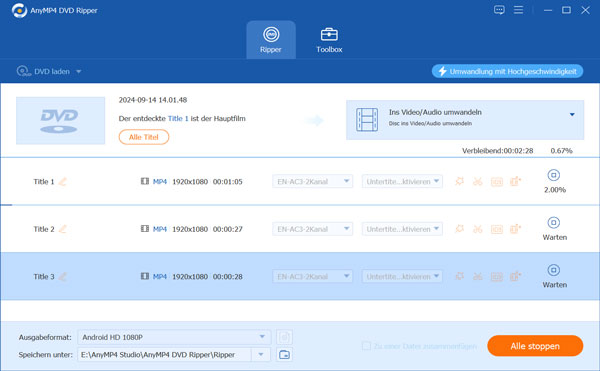Open the feedback chat icon in title bar

point(499,10)
